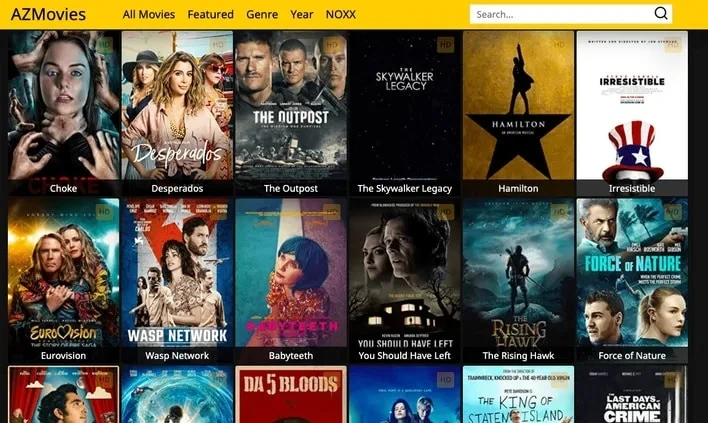Open the Irresistible movie poster
This screenshot has width=708, height=423.
[632, 105]
